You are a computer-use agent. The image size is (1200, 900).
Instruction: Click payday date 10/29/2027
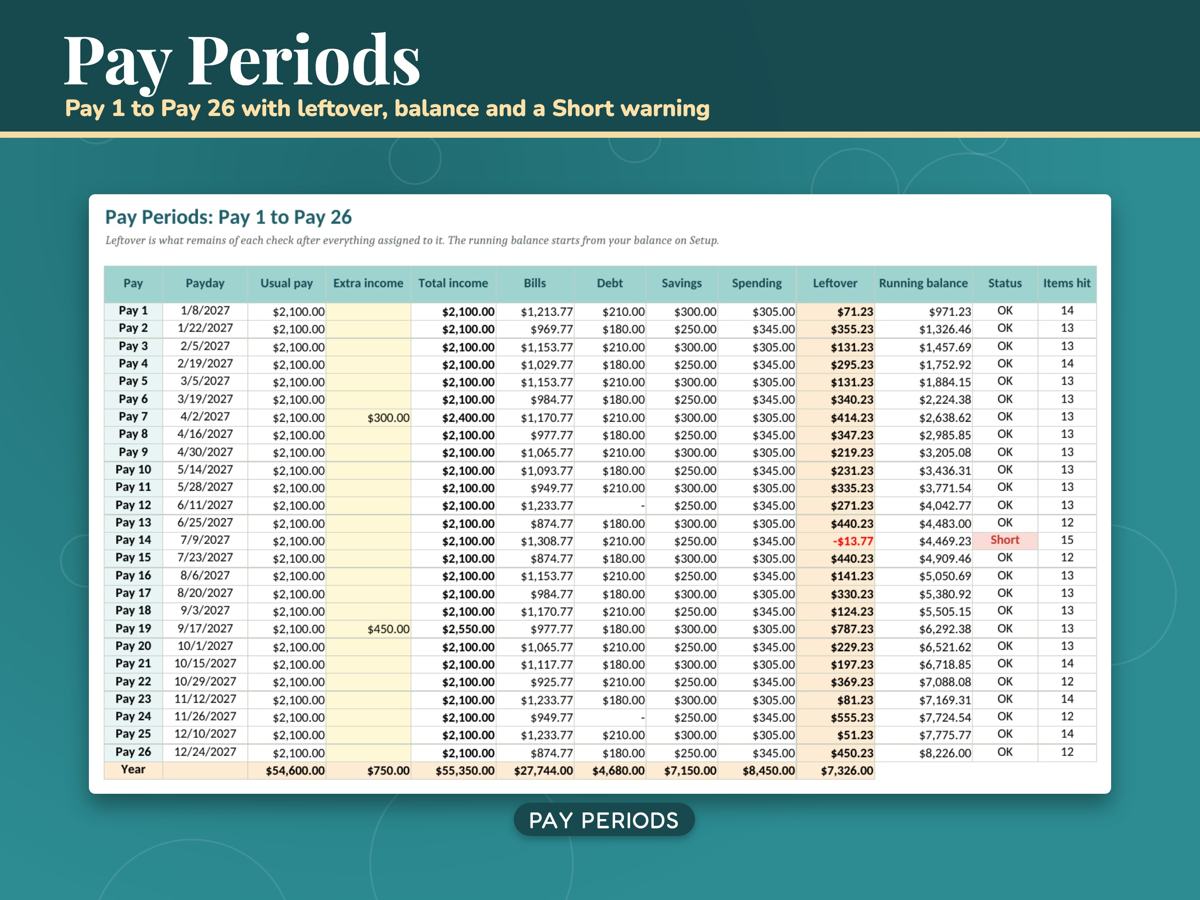(205, 681)
